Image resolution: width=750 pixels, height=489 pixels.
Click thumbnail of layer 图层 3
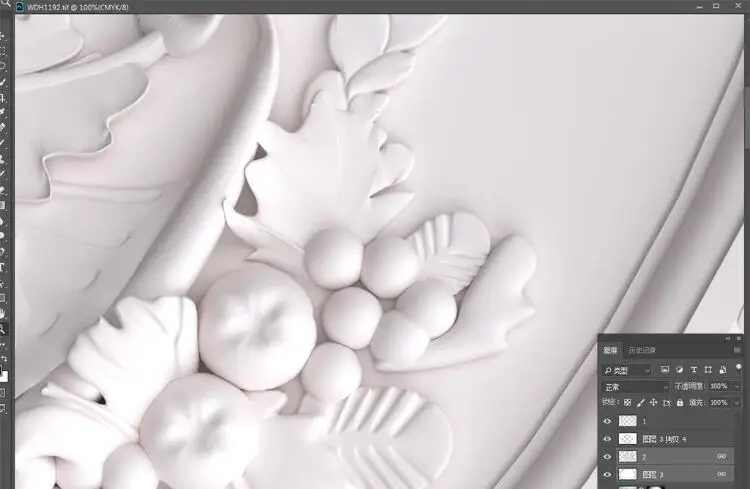628,474
